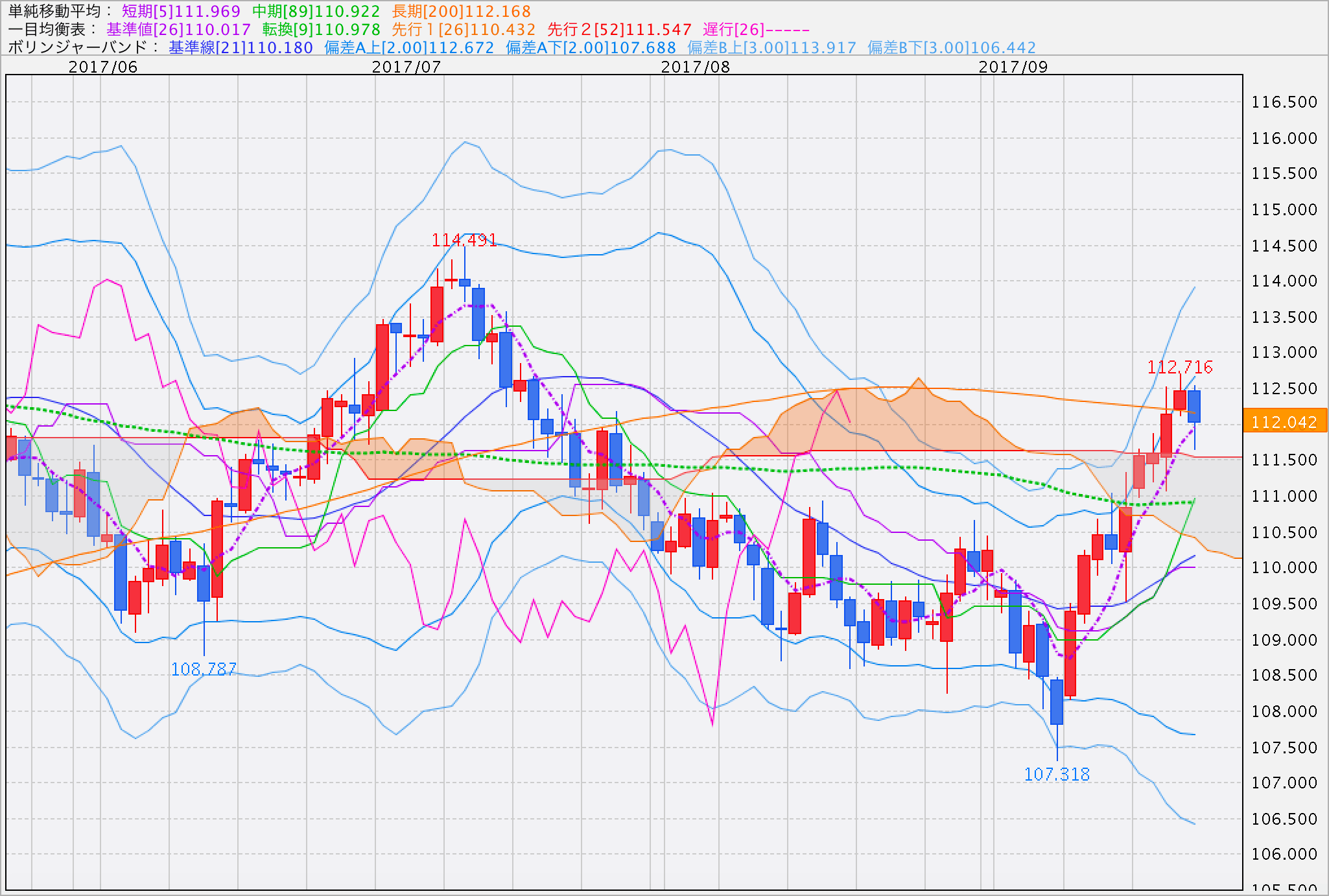Click the 115.000 price axis label
The height and width of the screenshot is (896, 1329).
(x=1284, y=209)
